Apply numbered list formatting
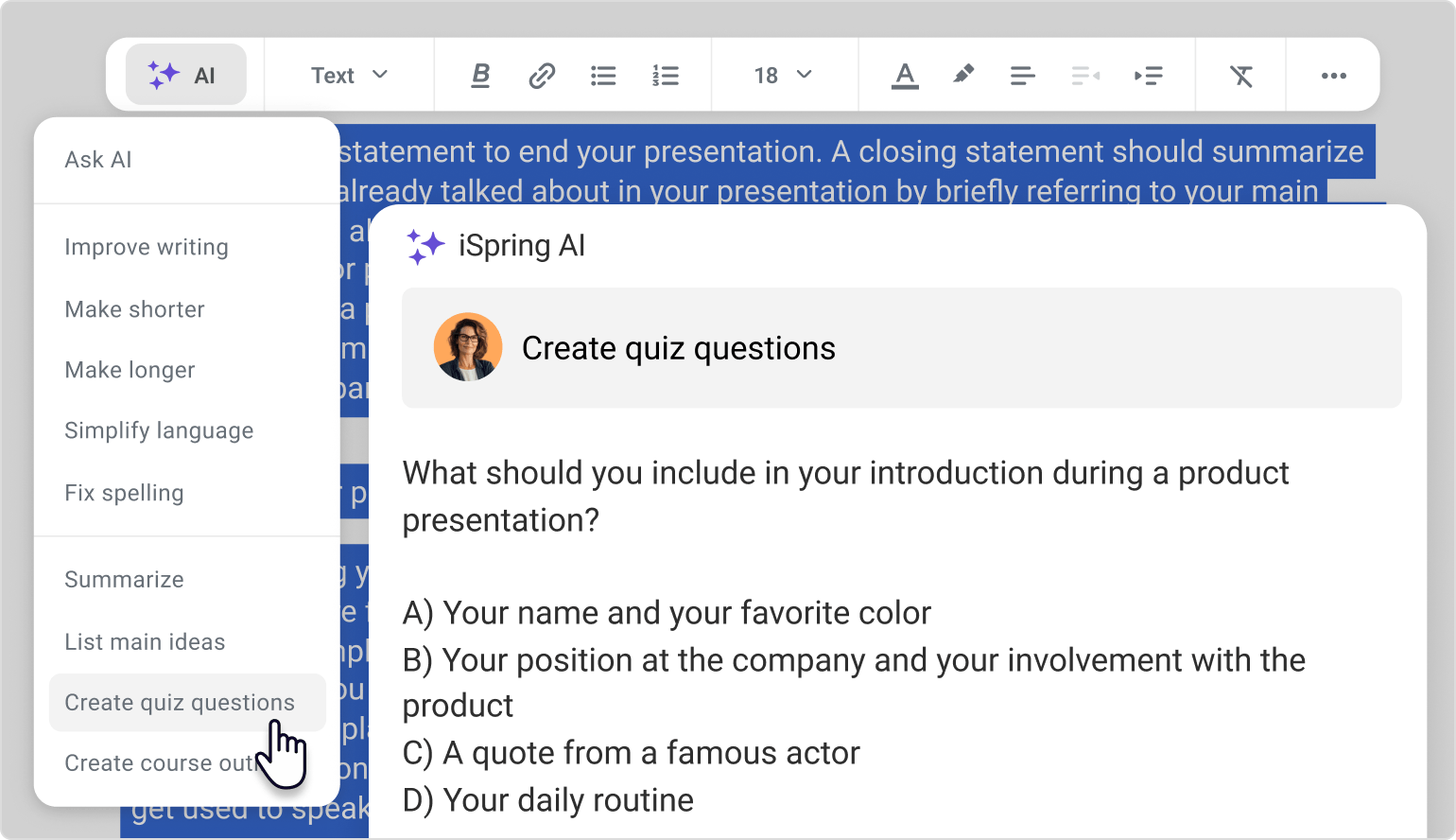Viewport: 1456px width, 840px height. (666, 76)
